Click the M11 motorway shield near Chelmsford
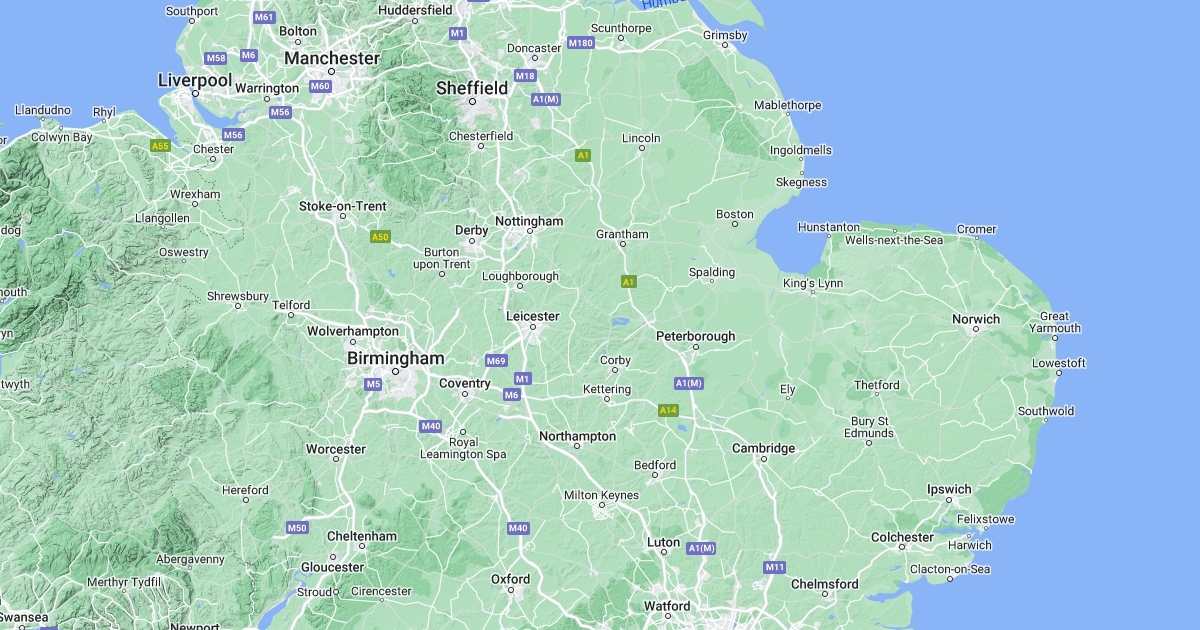Screen dimensions: 1200x630 click(774, 567)
